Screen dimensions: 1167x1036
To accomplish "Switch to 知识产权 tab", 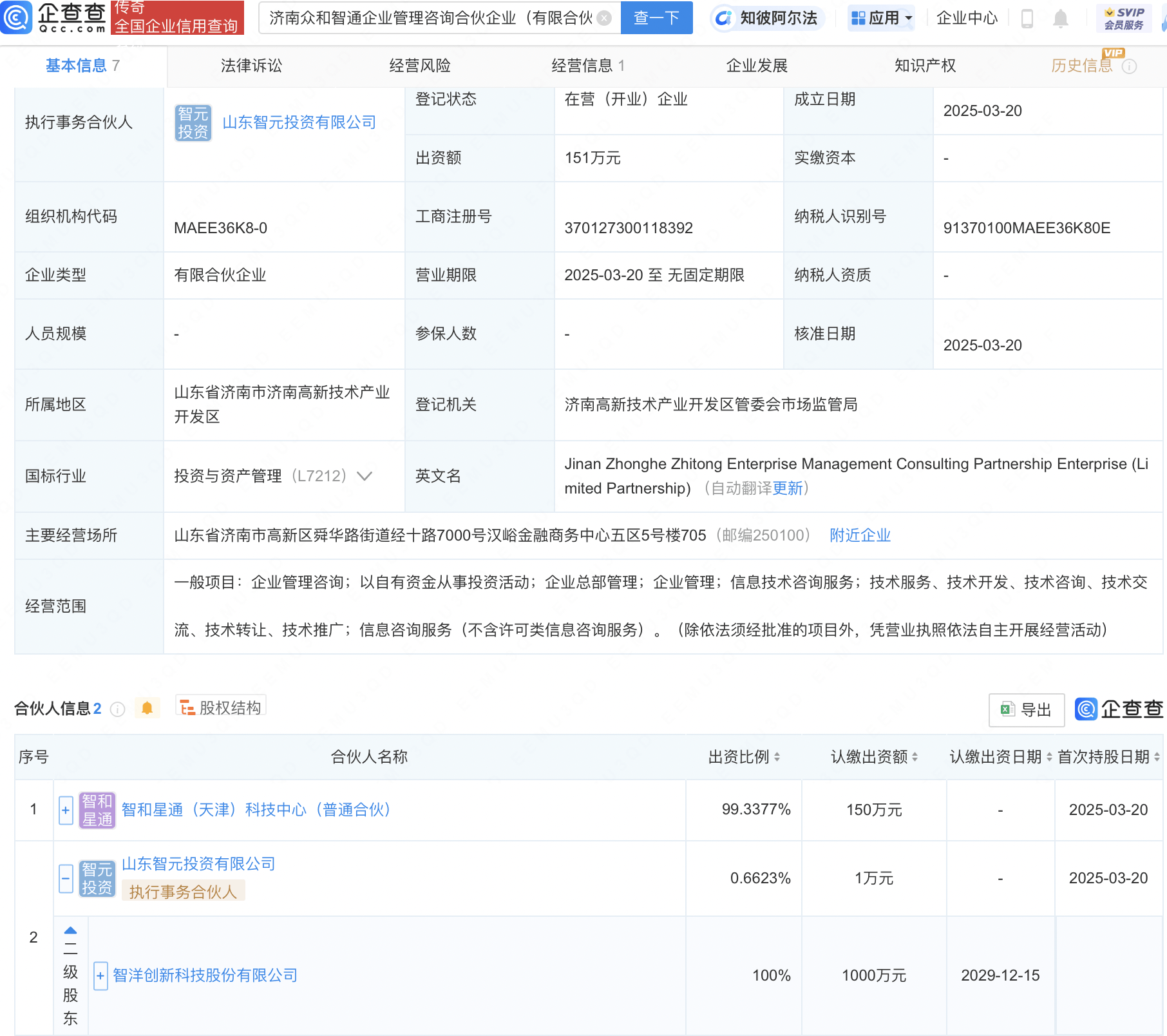I will click(x=925, y=66).
